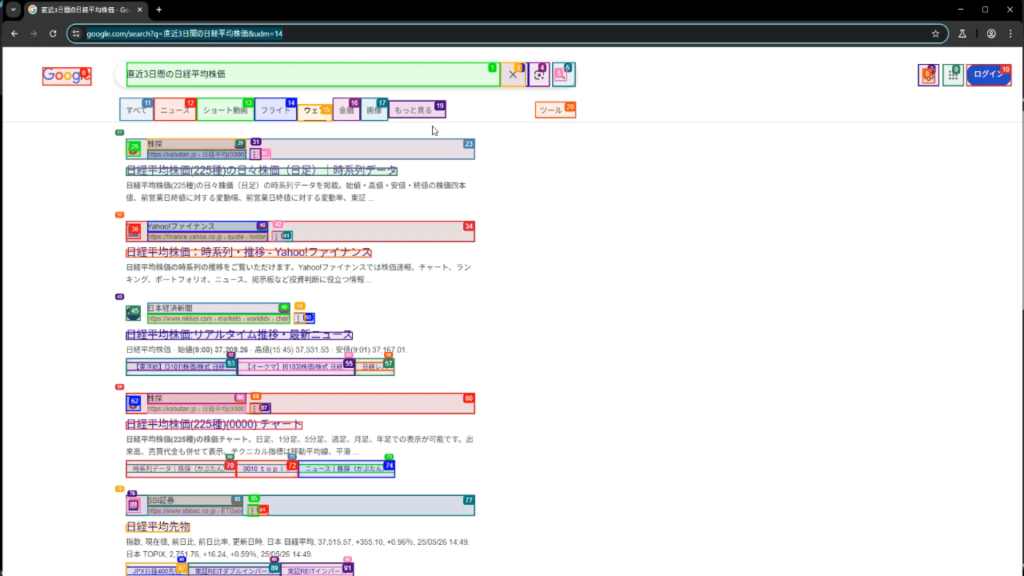Viewport: 1024px width, 576px height.
Task: Open the ツール options
Action: [x=555, y=110]
